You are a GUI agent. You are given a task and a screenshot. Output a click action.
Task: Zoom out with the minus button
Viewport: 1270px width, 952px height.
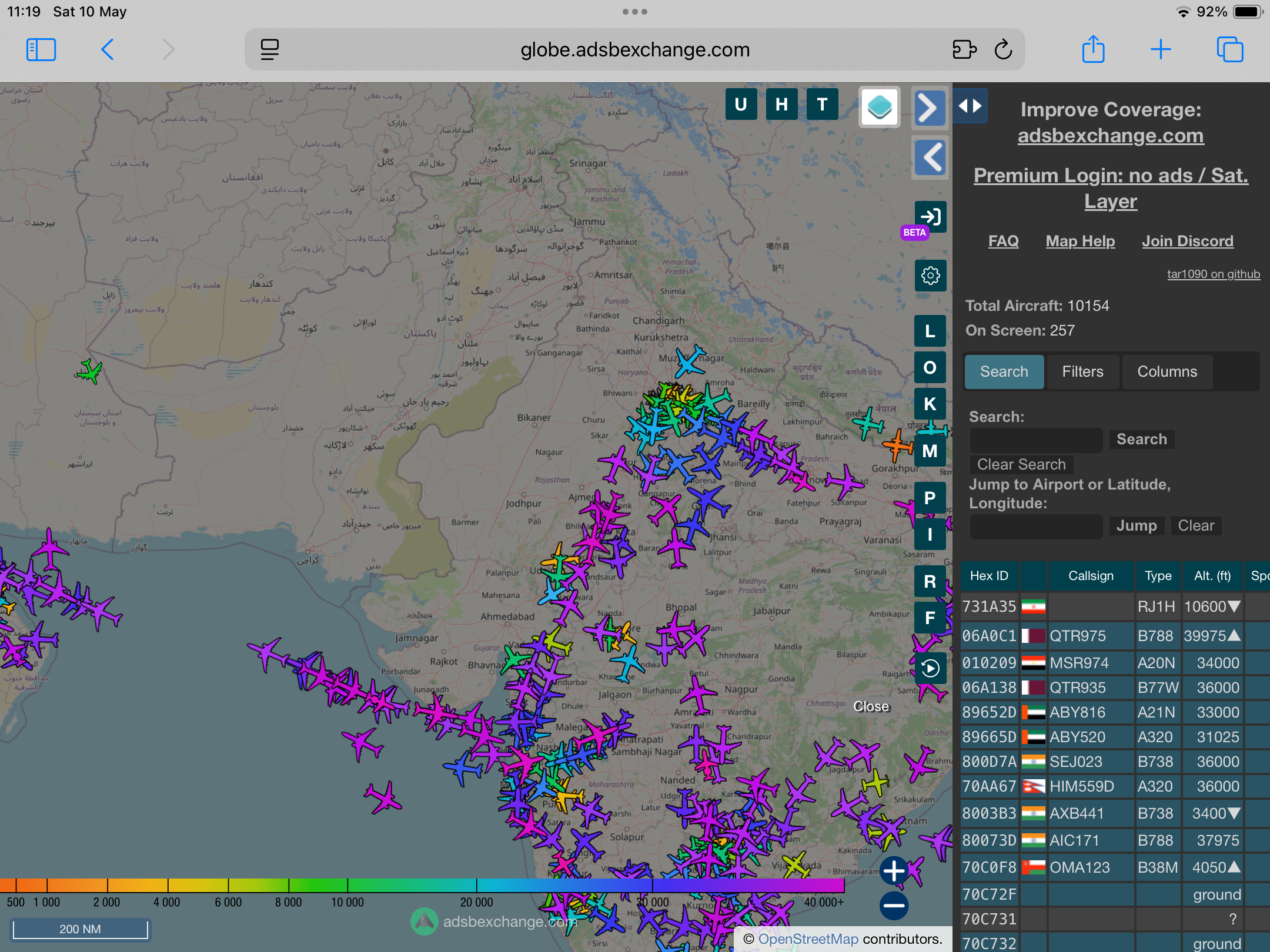(x=894, y=906)
